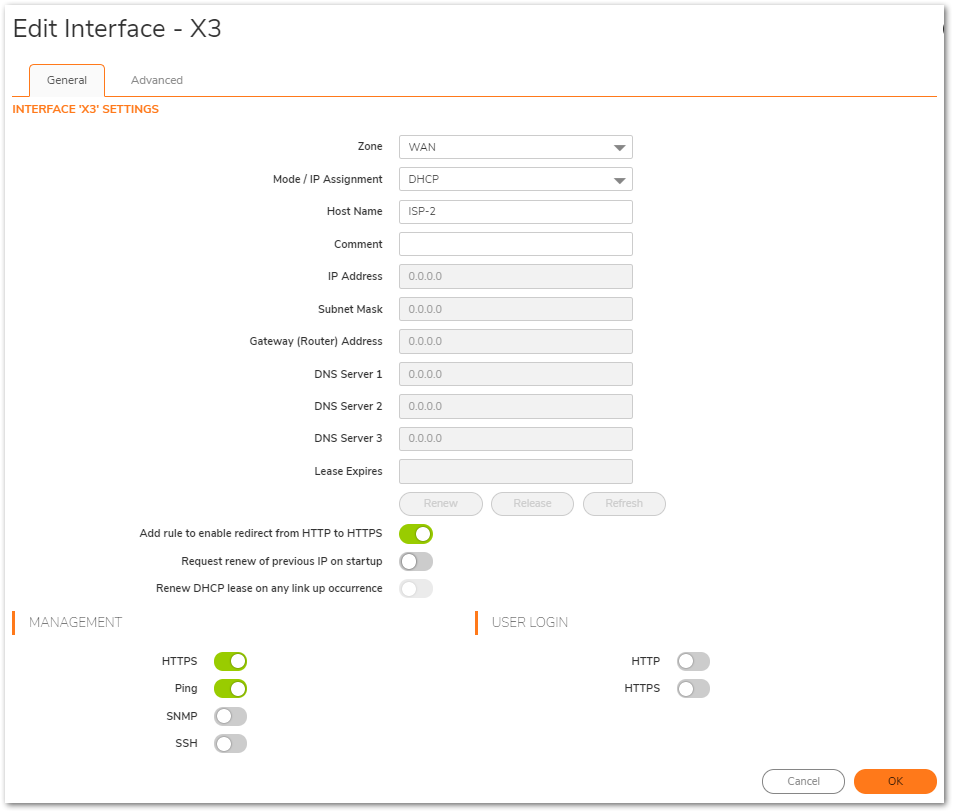Image resolution: width=953 pixels, height=812 pixels.
Task: Enable SNMP management toggle
Action: coord(230,716)
